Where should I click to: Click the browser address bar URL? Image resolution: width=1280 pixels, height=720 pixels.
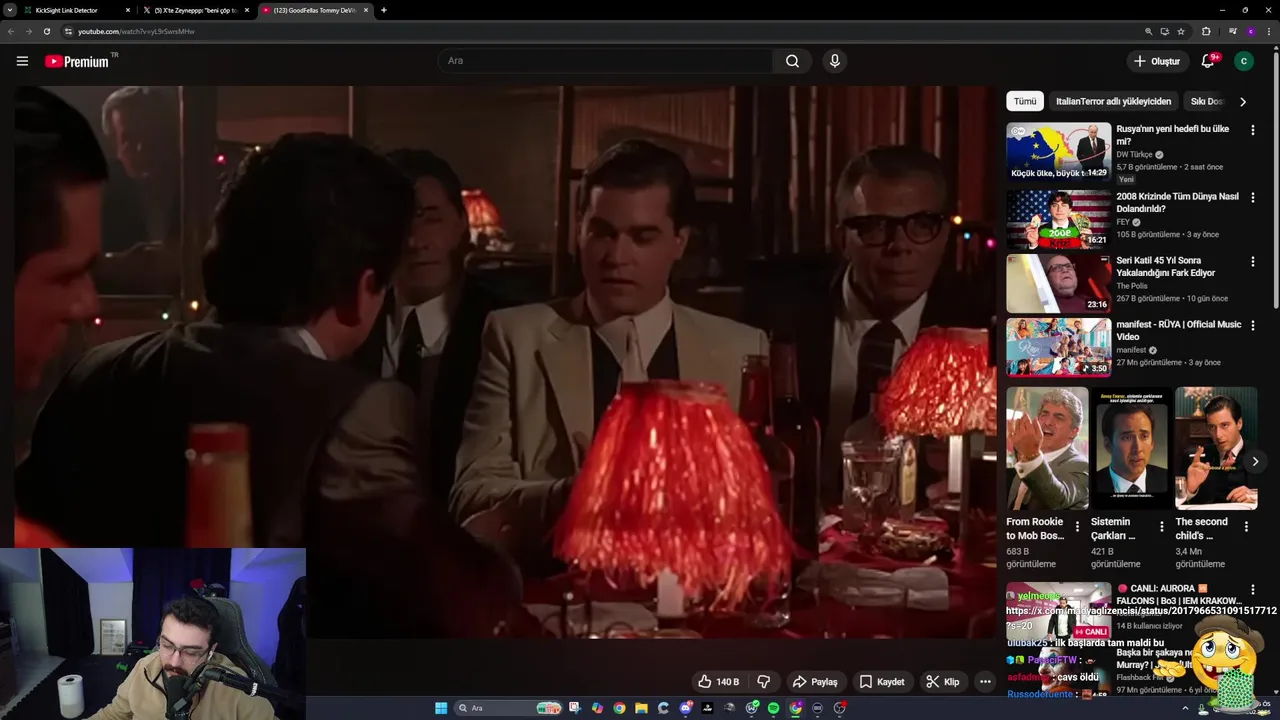point(136,31)
